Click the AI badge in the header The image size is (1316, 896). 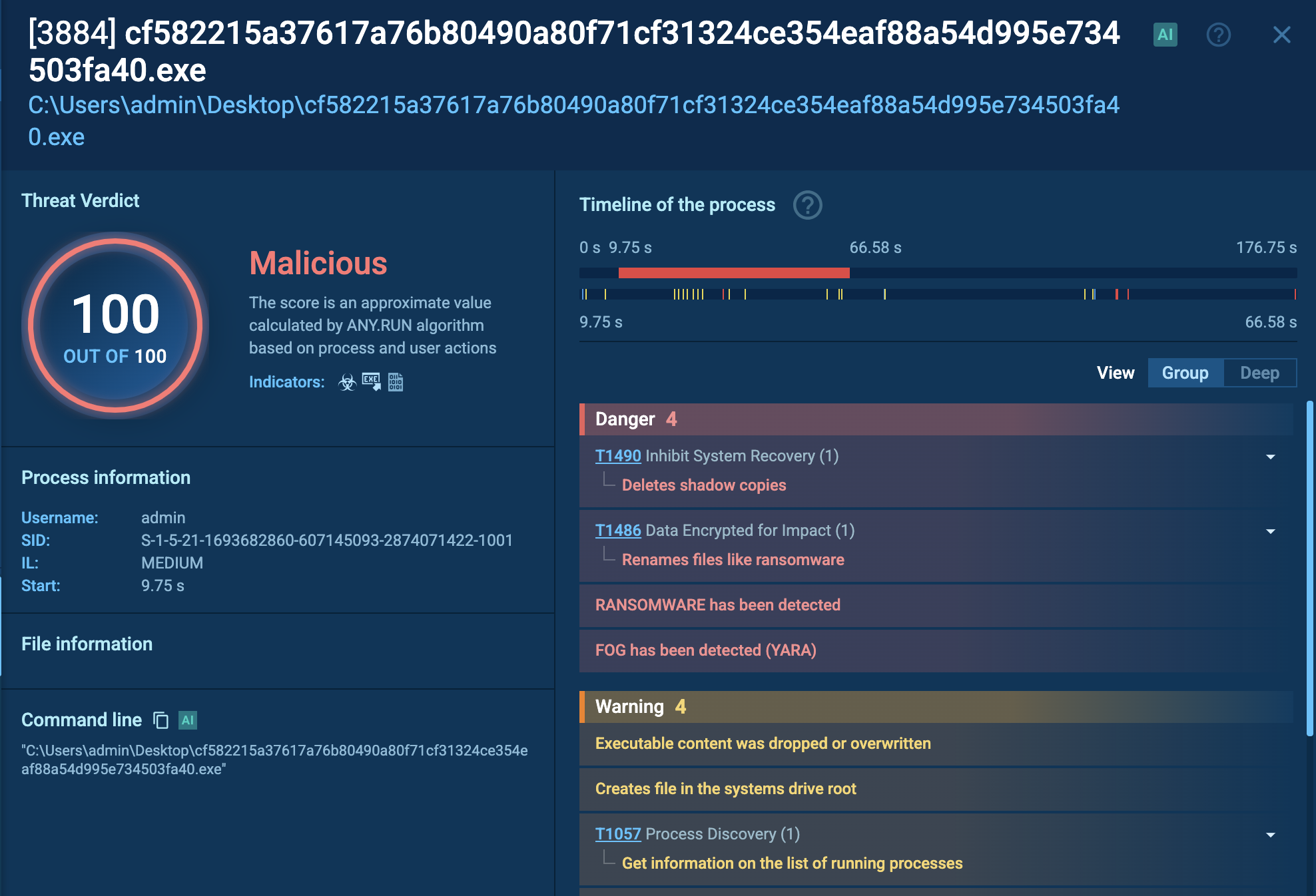click(x=1165, y=35)
